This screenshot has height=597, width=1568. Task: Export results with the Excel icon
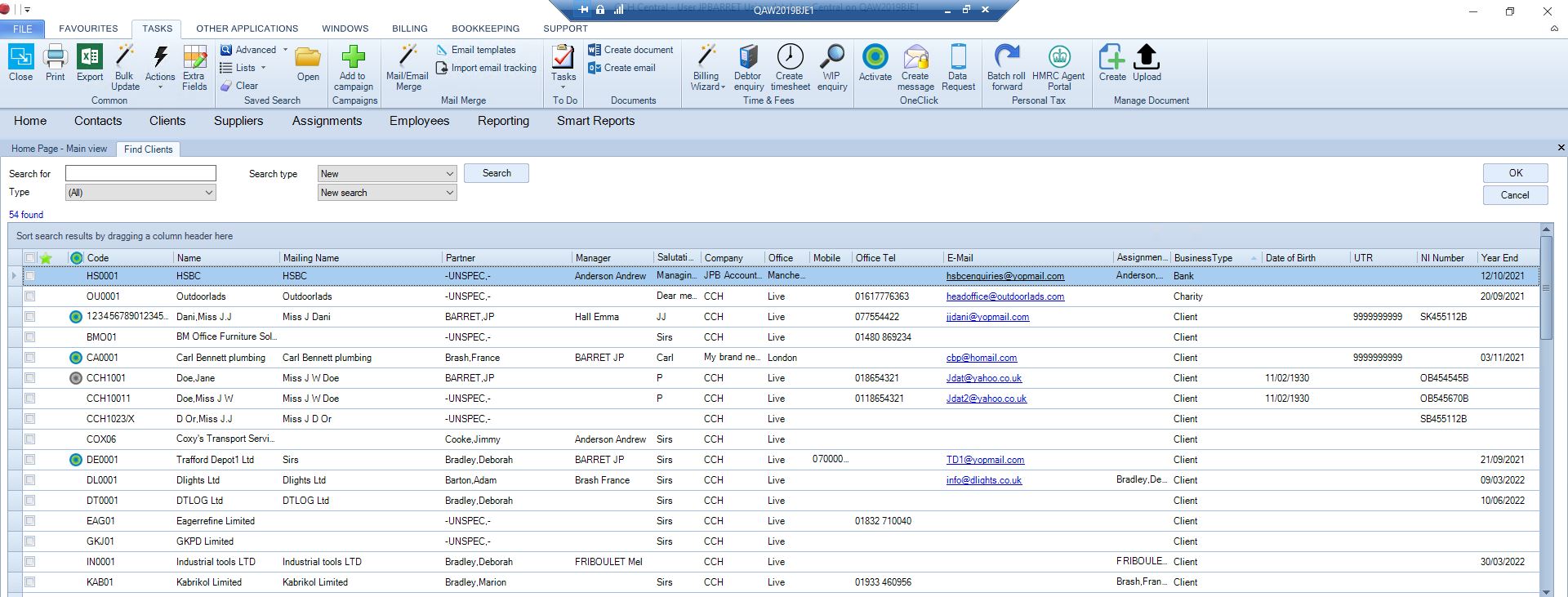click(90, 63)
